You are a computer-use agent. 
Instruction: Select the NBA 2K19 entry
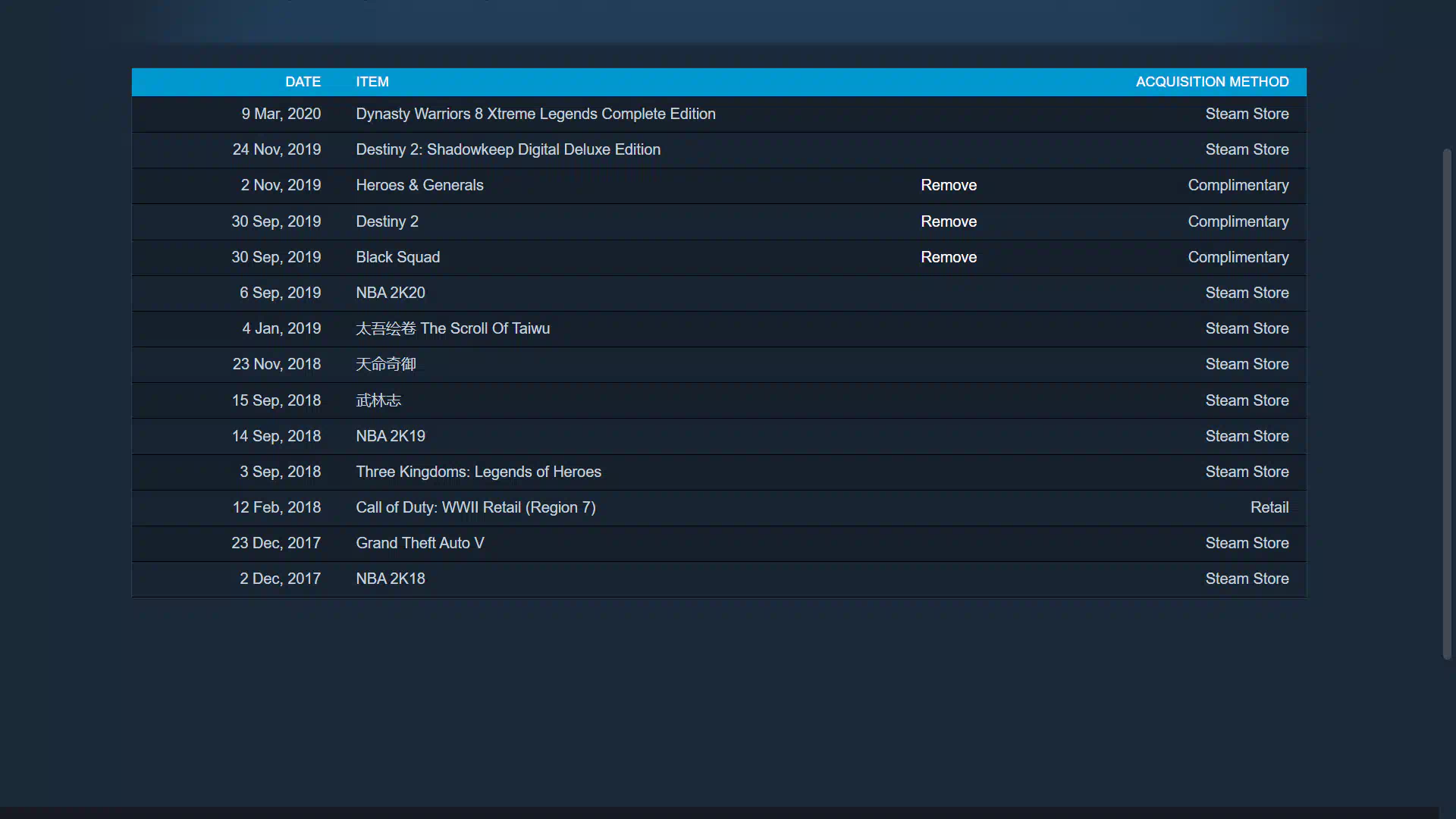[x=391, y=436]
